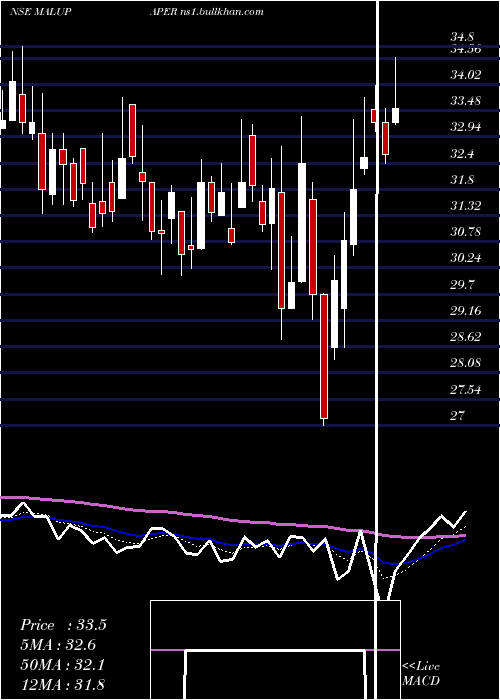Viewport: 500px width, 700px height.
Task: Click the 29.7 price axis label
Action: point(462,284)
